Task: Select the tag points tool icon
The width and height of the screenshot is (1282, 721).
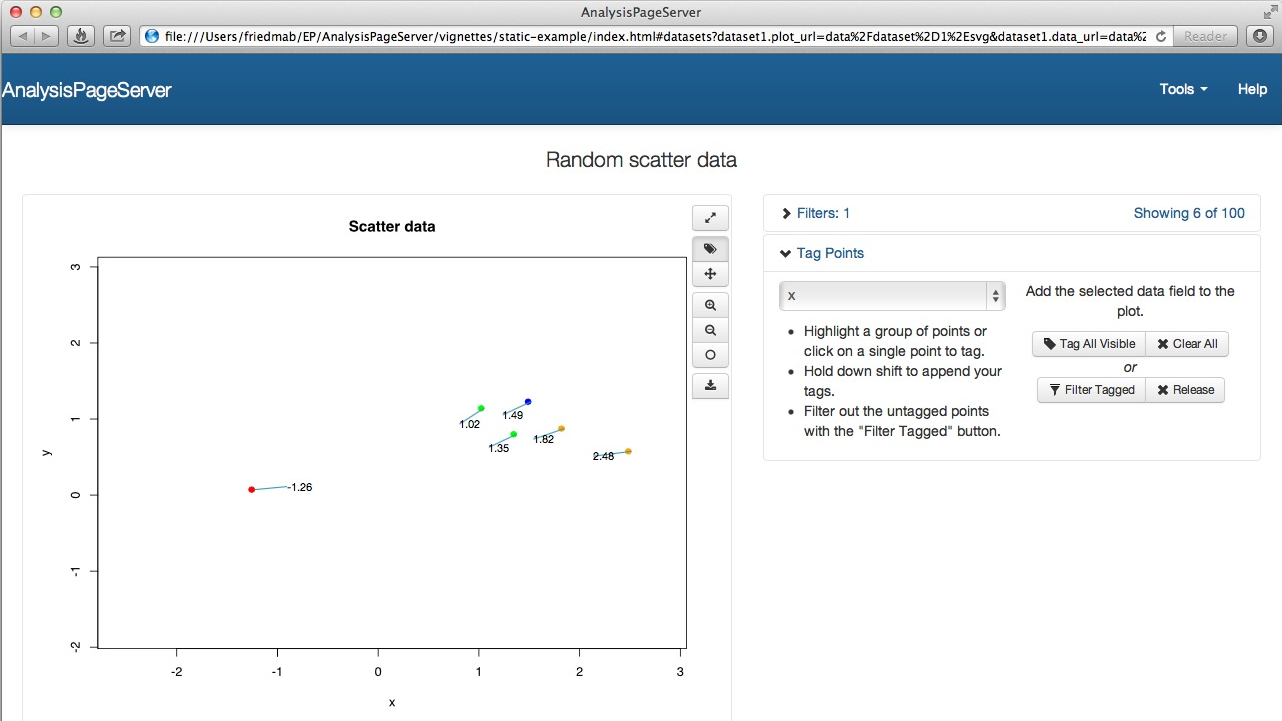Action: 710,249
